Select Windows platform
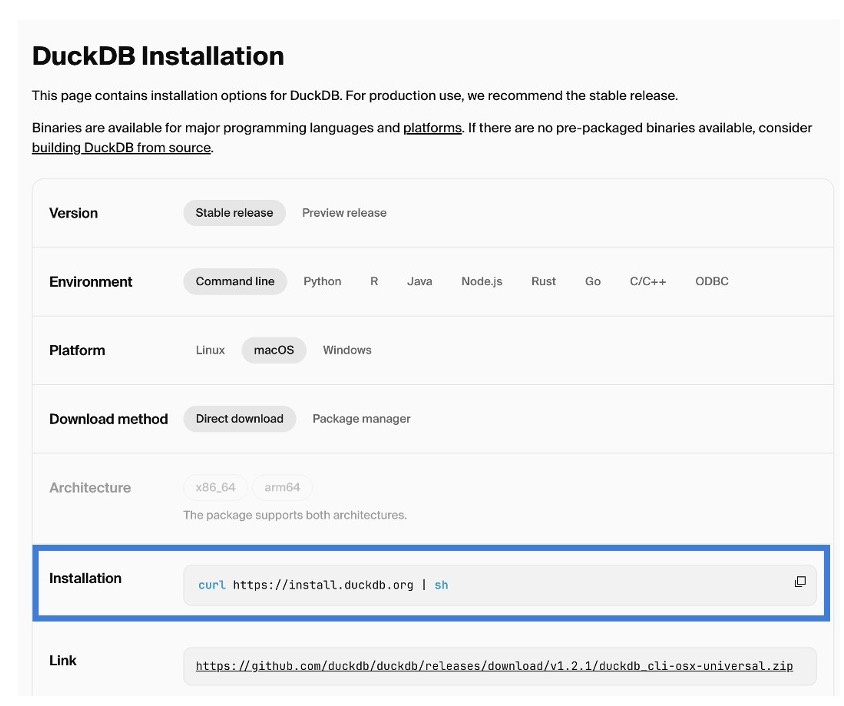Screen dimensions: 844x706 click(x=347, y=350)
